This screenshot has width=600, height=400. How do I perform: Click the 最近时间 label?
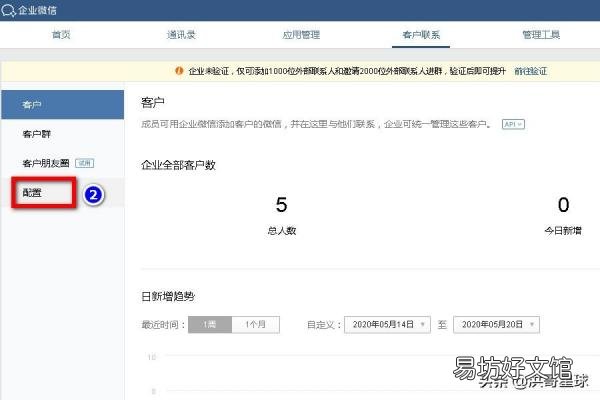tap(163, 325)
